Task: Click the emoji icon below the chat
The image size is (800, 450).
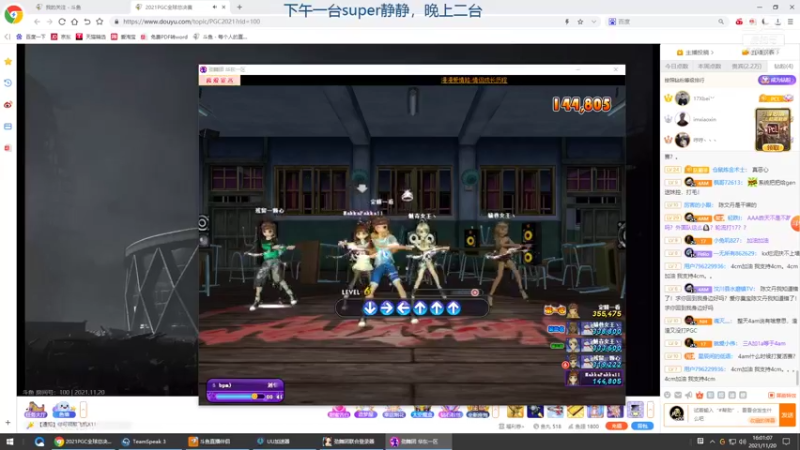Action: [x=667, y=395]
